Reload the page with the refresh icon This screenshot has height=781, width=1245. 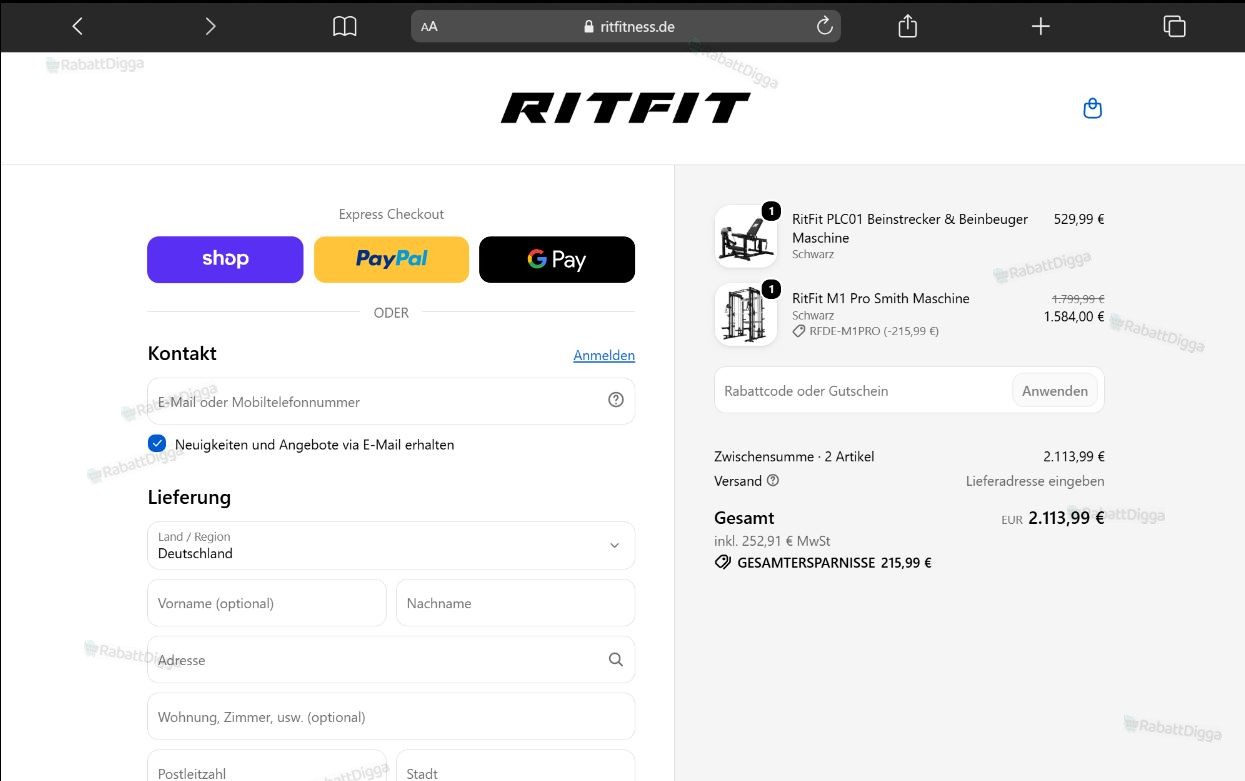(825, 26)
